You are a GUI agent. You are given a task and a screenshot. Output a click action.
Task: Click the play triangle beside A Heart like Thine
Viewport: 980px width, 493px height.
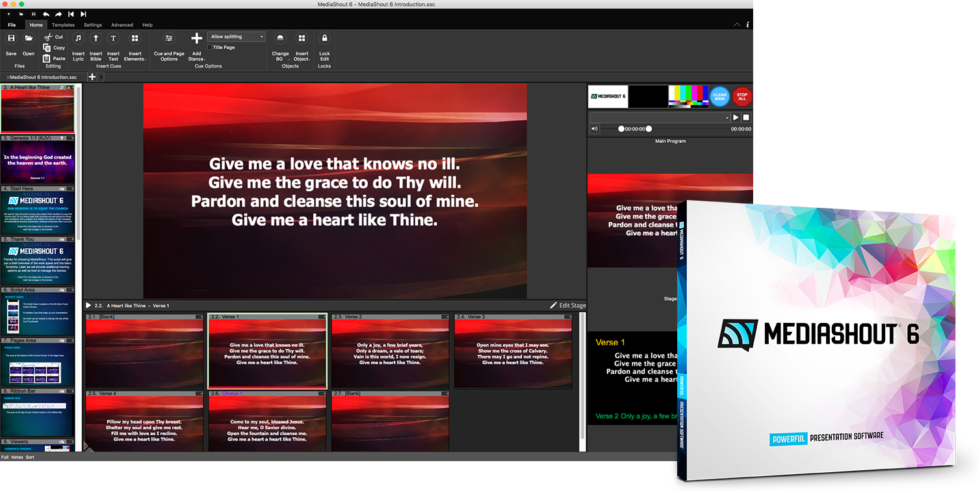tap(88, 306)
